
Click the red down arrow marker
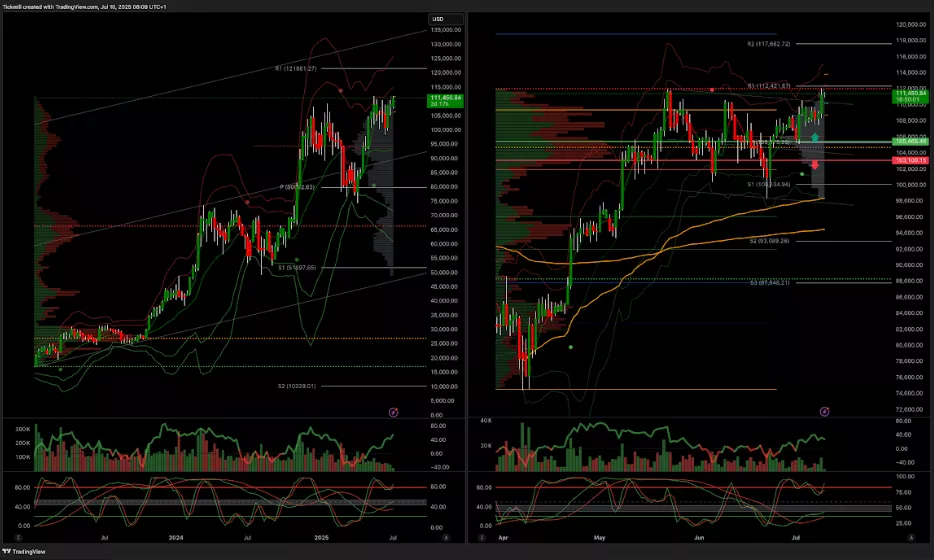coord(816,164)
